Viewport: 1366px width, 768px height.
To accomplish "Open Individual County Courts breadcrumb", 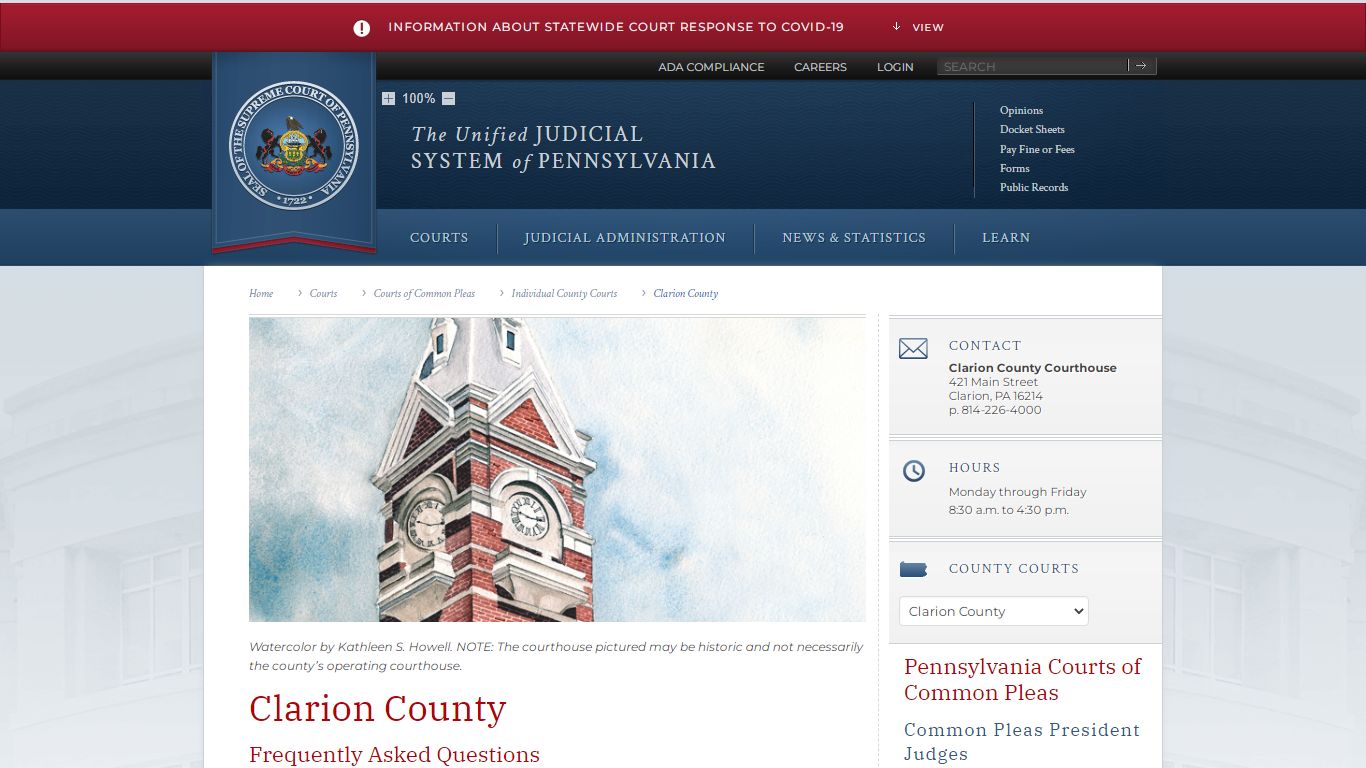I will 564,293.
